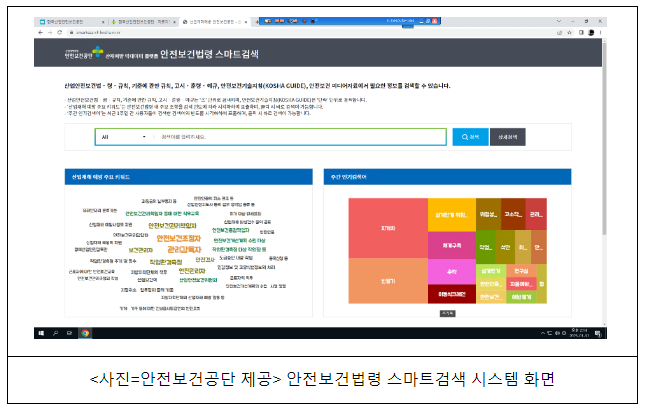The width and height of the screenshot is (647, 414).
Task: Reload the page with the refresh icon
Action: point(60,32)
